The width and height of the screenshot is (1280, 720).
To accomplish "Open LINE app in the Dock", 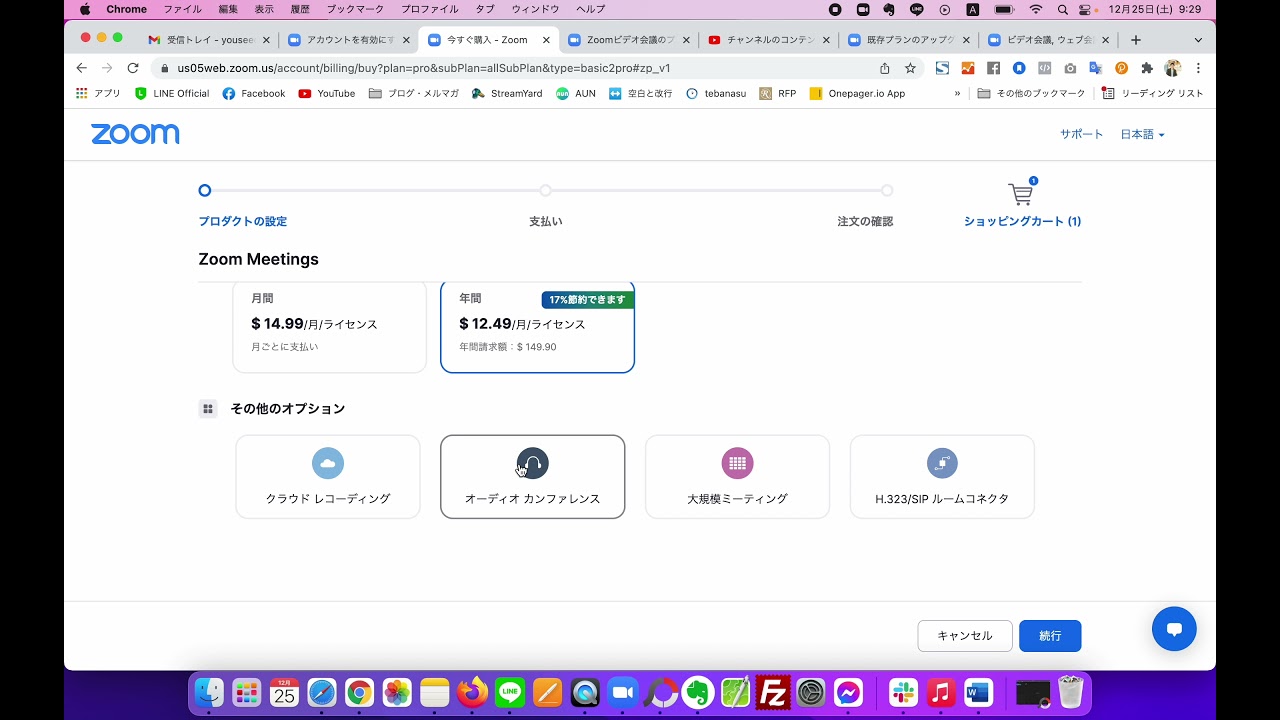I will [x=510, y=693].
